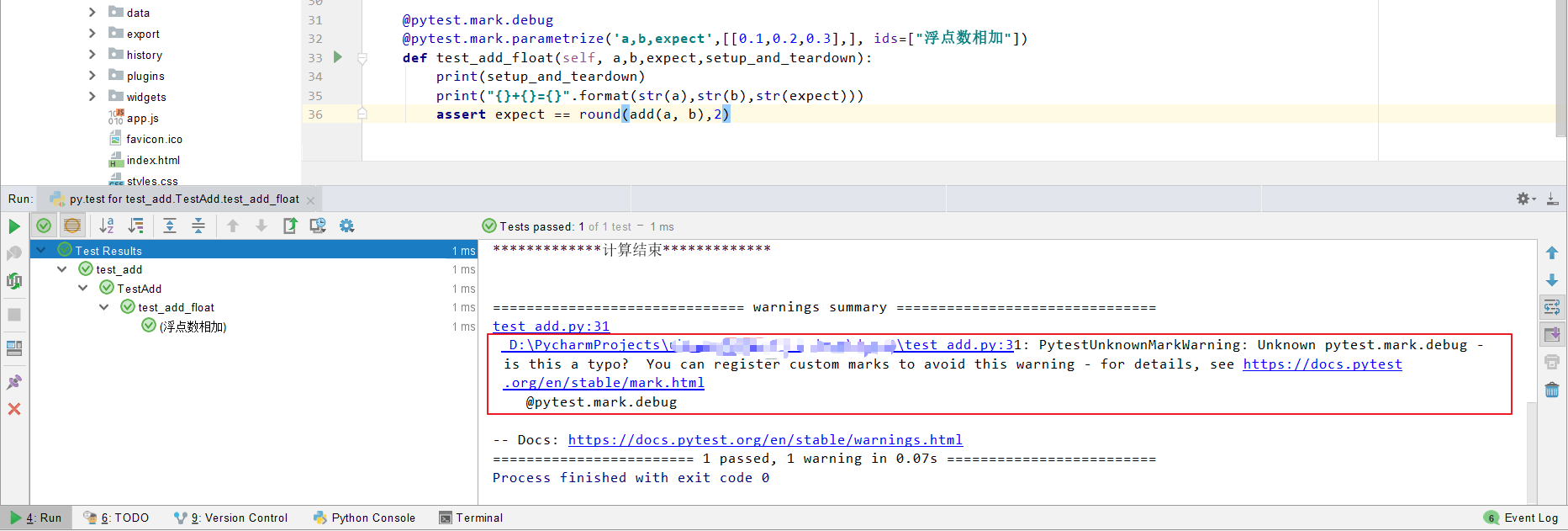Go to previous failed test arrow
Image resolution: width=1568 pixels, height=531 pixels.
click(x=233, y=226)
